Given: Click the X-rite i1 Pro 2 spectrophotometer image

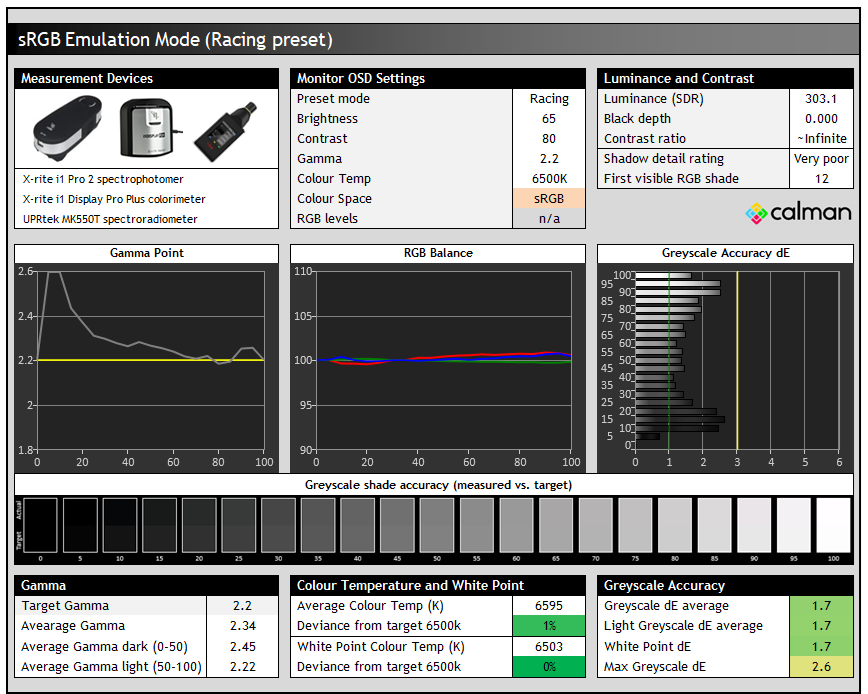Looking at the screenshot, I should coord(68,129).
